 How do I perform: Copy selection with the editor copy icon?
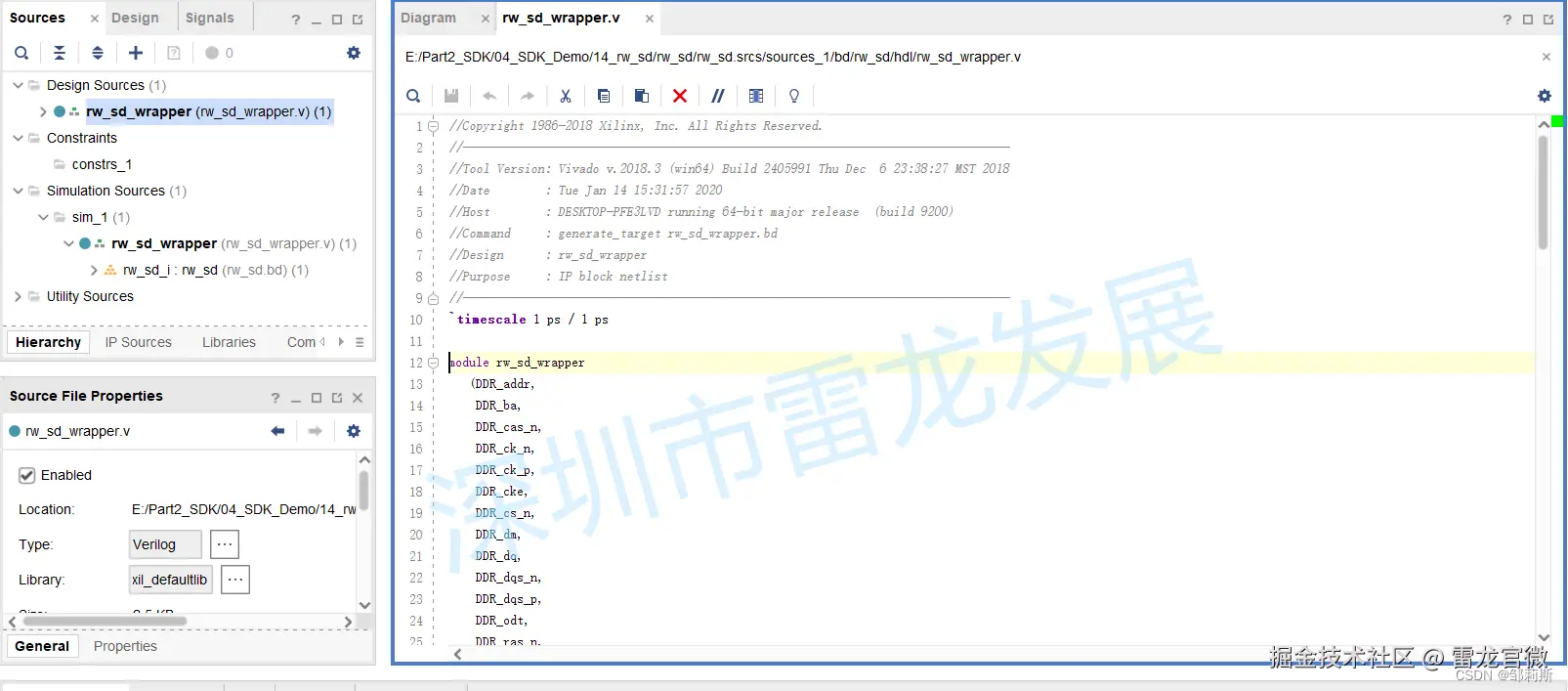(604, 96)
